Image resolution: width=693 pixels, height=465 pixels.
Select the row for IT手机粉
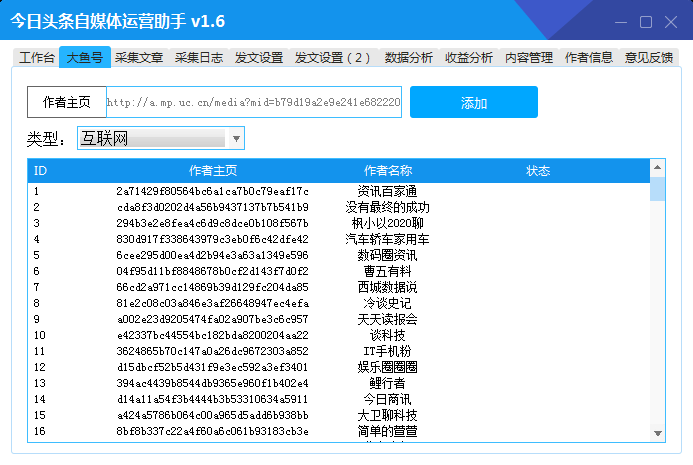(x=386, y=351)
